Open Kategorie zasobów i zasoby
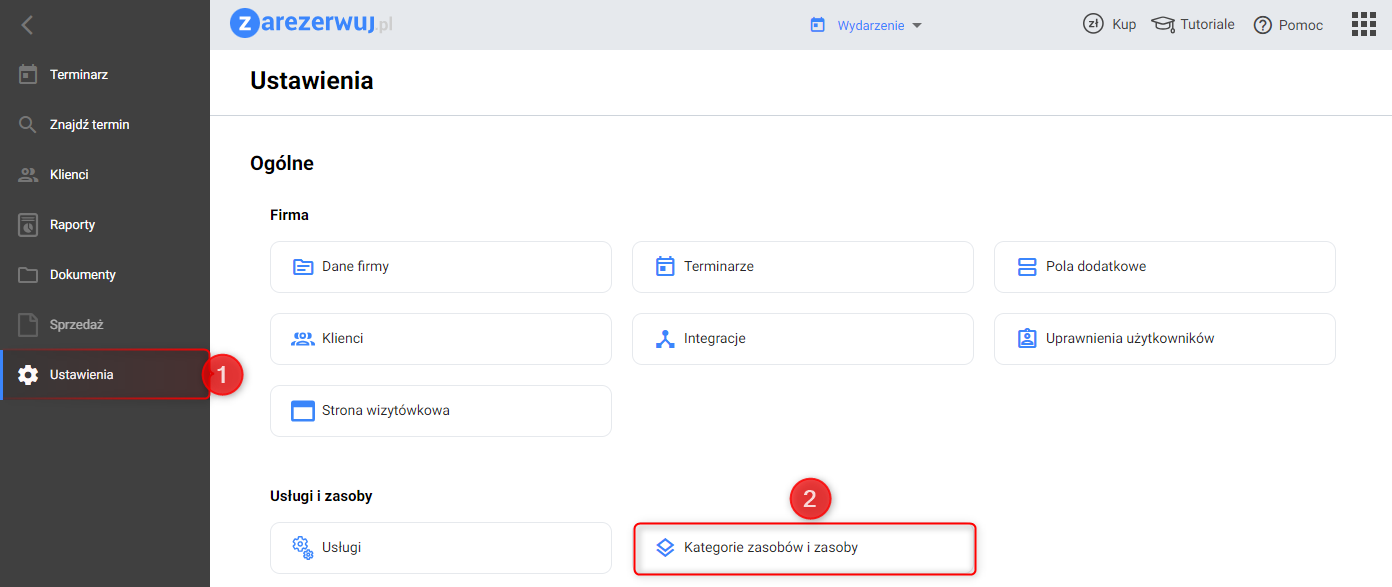This screenshot has height=587, width=1392. click(804, 548)
